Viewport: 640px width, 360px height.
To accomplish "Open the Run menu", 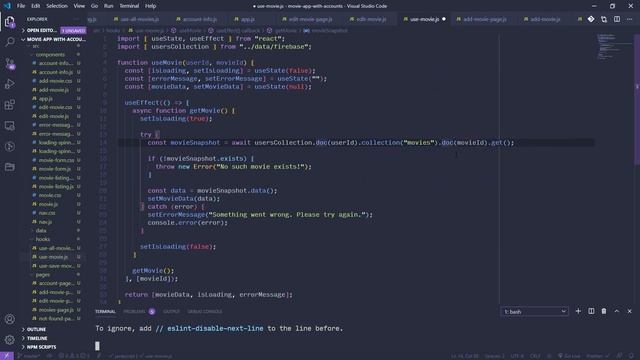I will coord(108,6).
